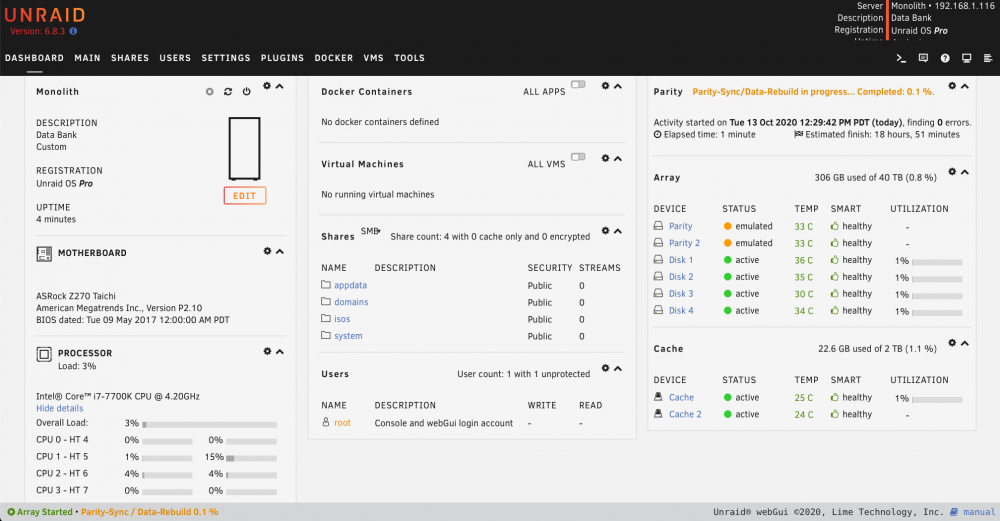Open the TOOLS tab
1000x521 pixels.
[x=409, y=58]
